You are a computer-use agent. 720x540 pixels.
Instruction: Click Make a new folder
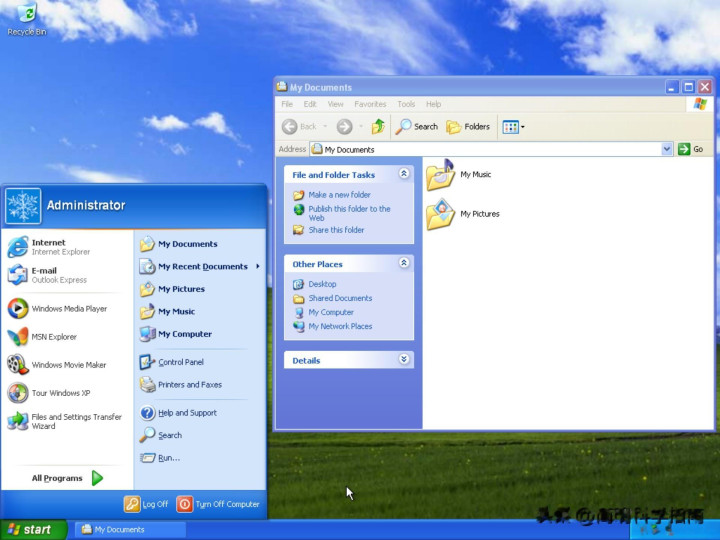[332, 195]
